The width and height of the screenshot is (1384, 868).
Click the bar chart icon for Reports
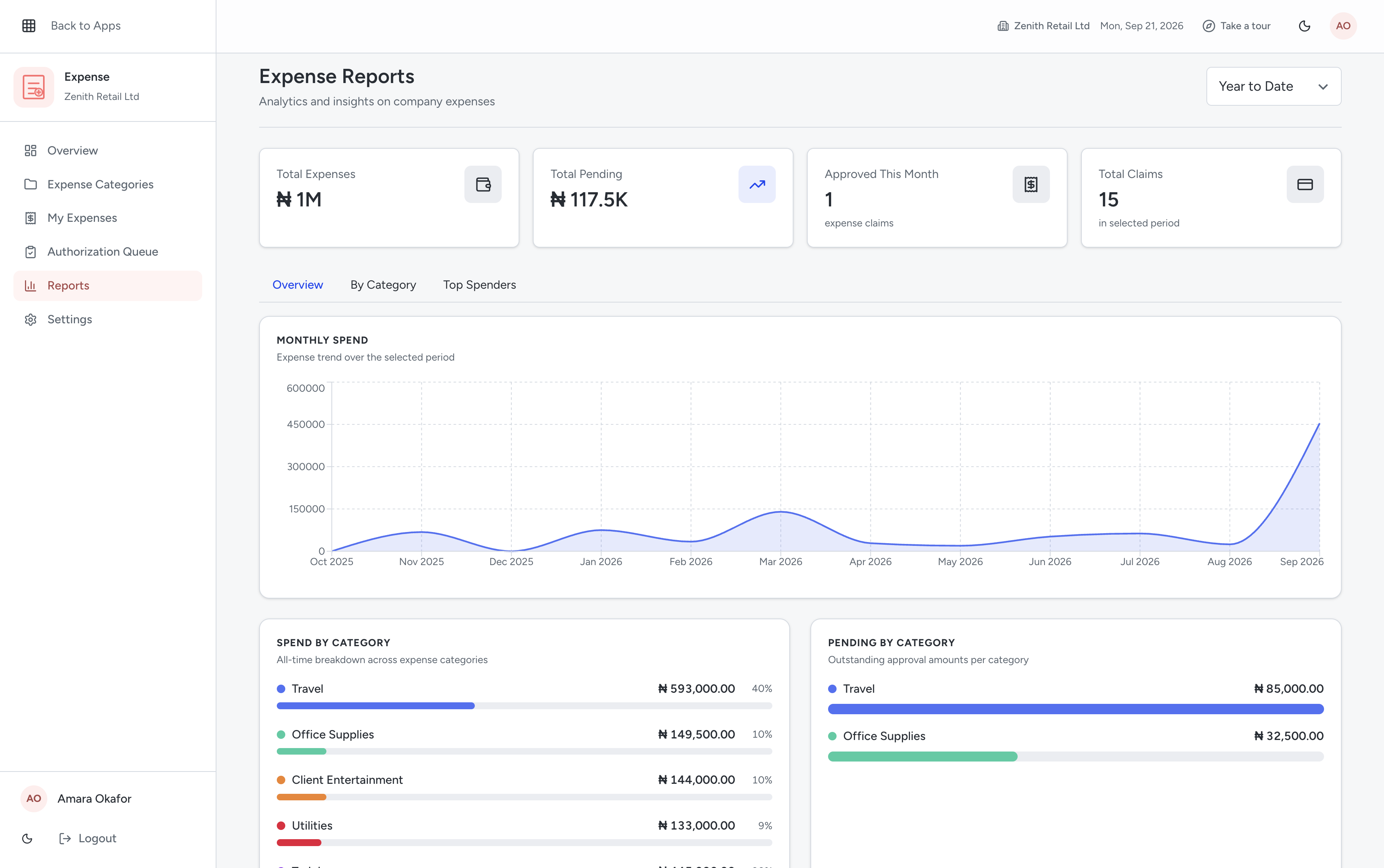click(30, 285)
